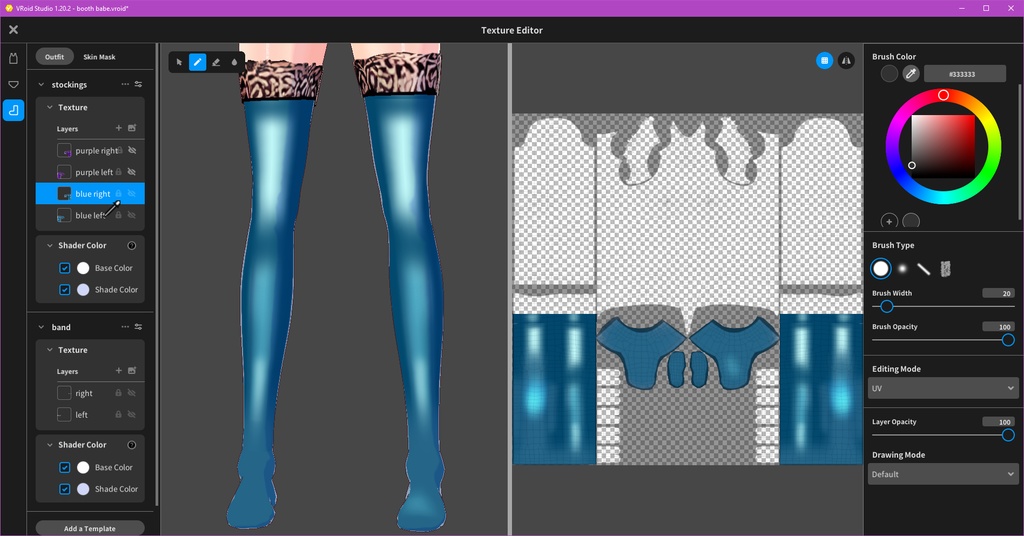Import image as layer in stockings
The width and height of the screenshot is (1024, 536).
(x=132, y=128)
